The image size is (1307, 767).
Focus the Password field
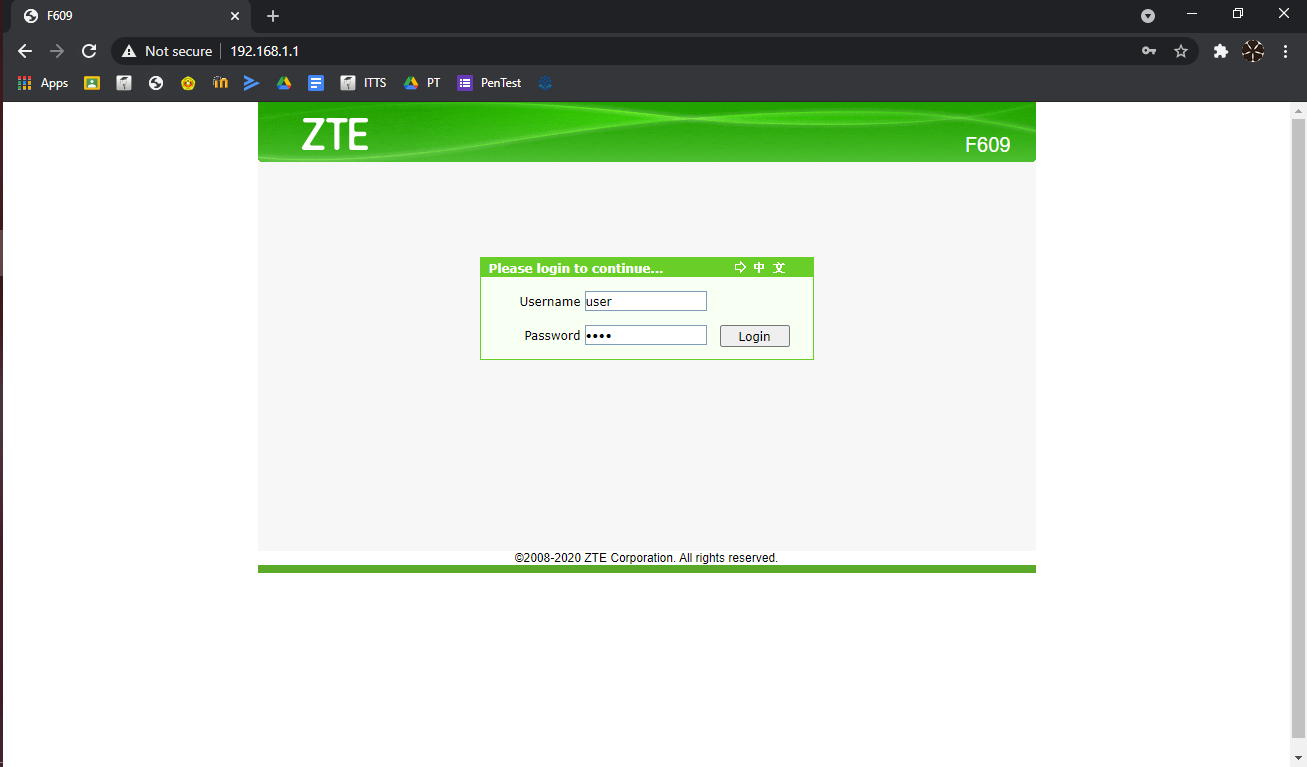tap(646, 335)
